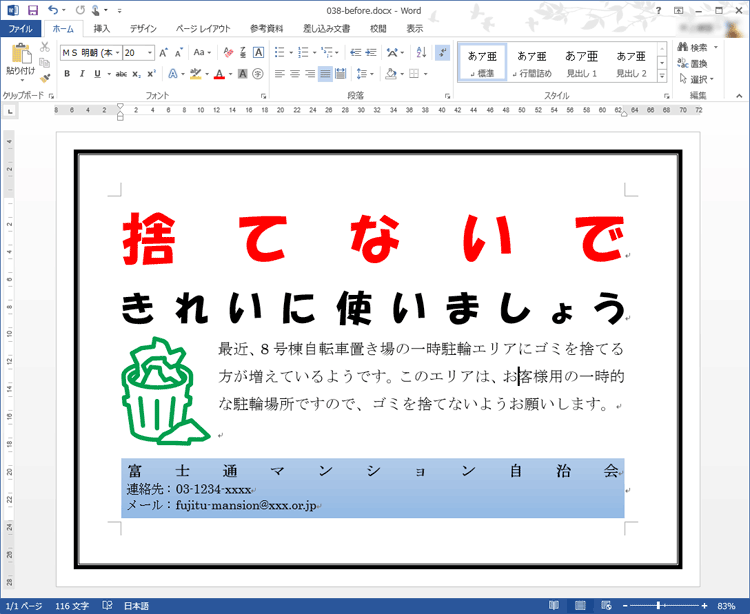Click the proofing check icon in status bar
Image resolution: width=750 pixels, height=614 pixels.
point(108,605)
